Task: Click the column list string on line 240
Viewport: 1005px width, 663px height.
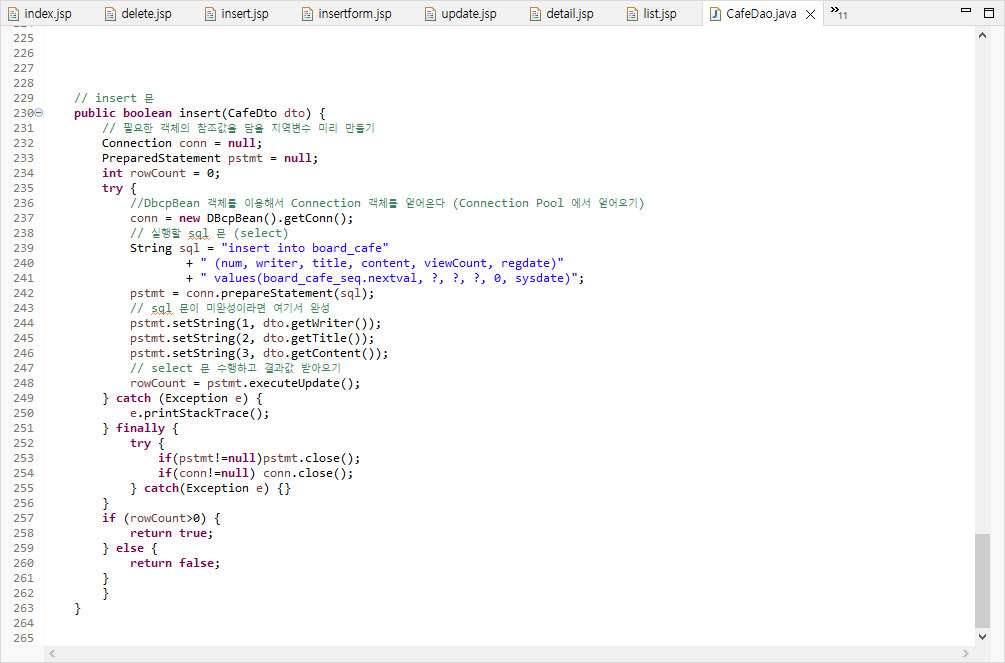Action: [382, 263]
